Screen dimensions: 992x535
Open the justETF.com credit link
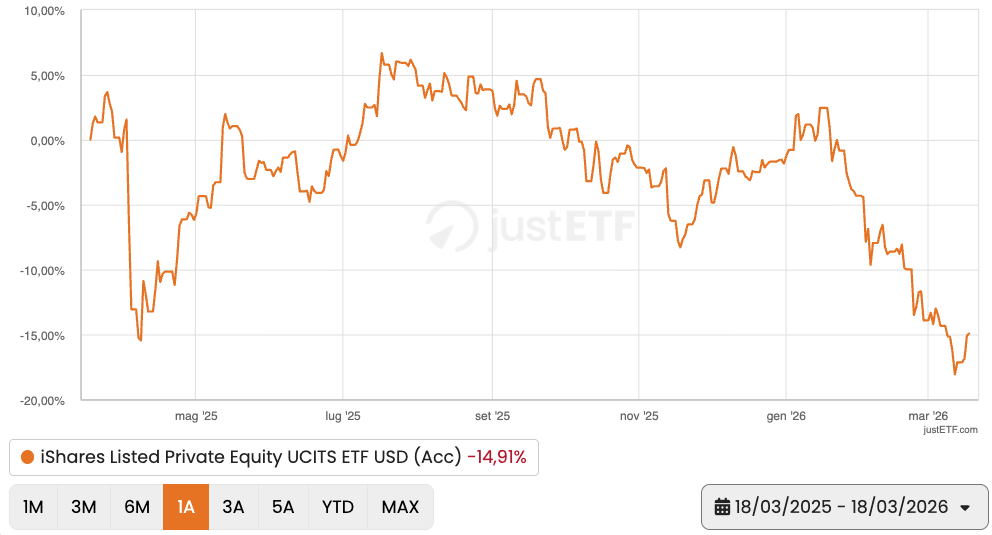coord(951,429)
